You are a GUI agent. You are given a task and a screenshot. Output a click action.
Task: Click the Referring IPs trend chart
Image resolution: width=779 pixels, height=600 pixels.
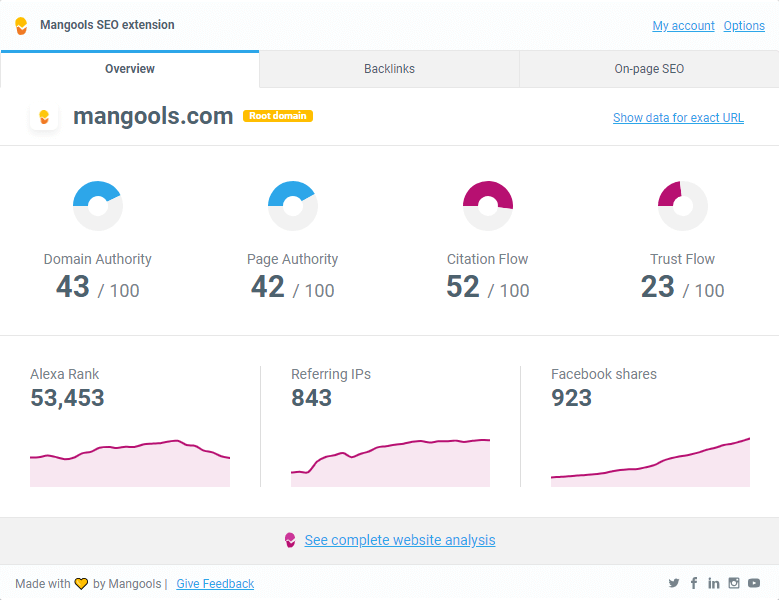(x=390, y=463)
